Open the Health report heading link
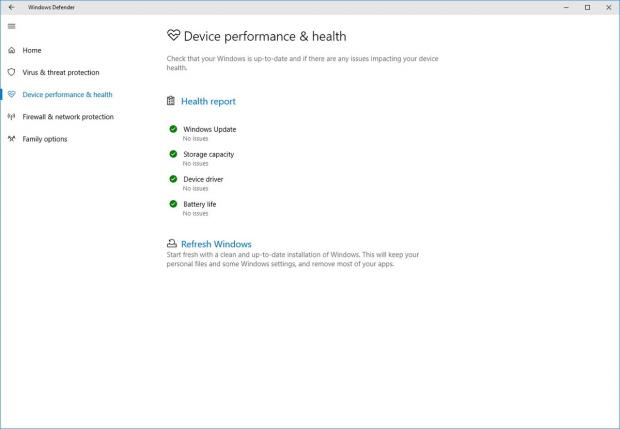Image resolution: width=620 pixels, height=429 pixels. point(208,101)
